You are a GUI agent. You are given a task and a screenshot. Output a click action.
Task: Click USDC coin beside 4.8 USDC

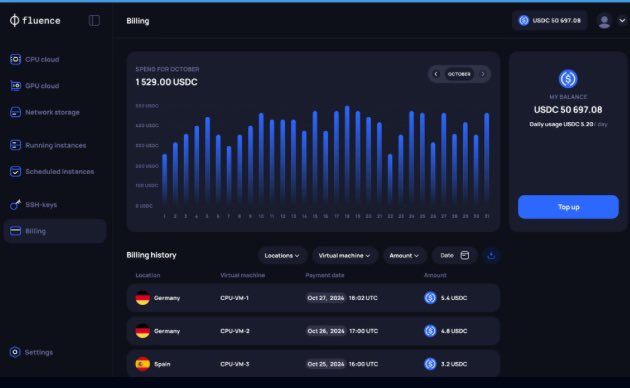point(430,331)
